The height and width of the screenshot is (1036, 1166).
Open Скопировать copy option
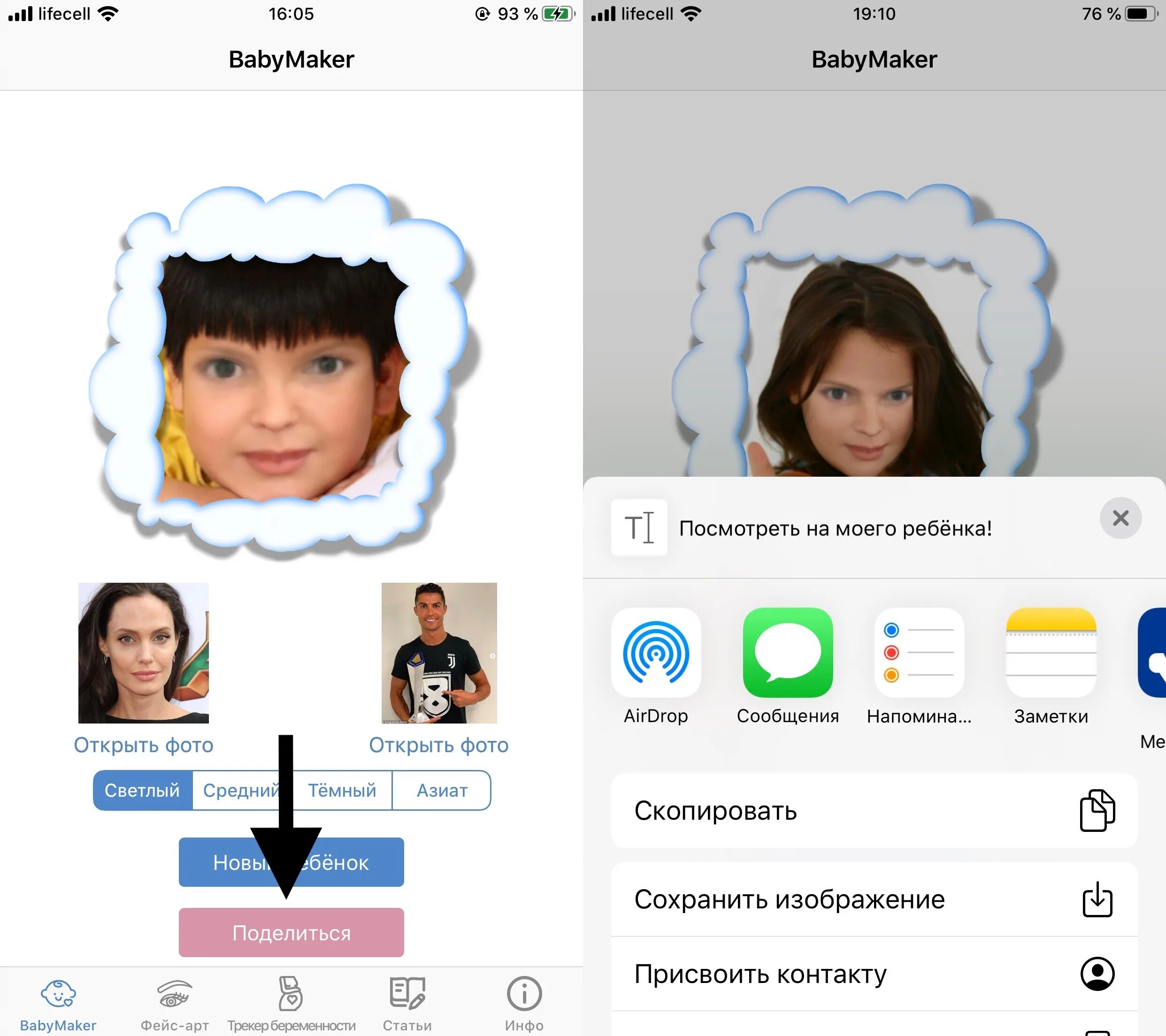(x=876, y=809)
